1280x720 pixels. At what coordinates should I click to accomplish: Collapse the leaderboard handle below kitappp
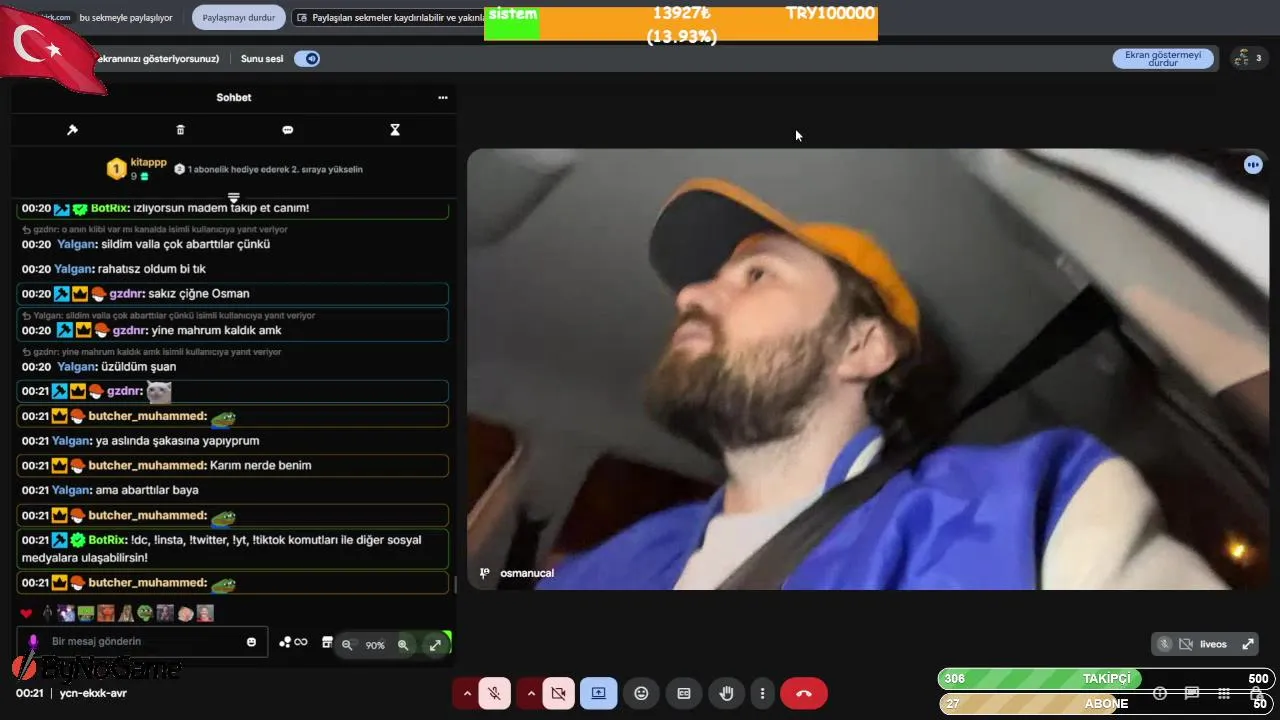(x=234, y=197)
